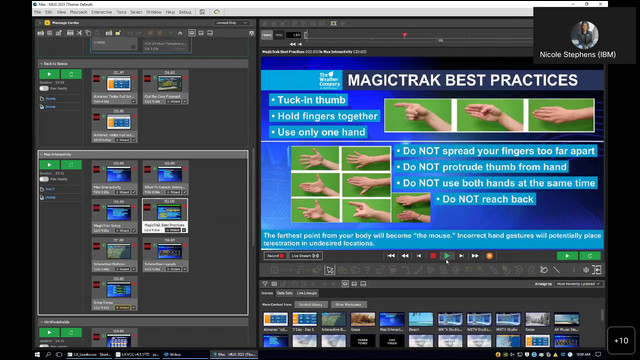Toggle checkbox on Max Interactivity scene card

tap(133, 192)
